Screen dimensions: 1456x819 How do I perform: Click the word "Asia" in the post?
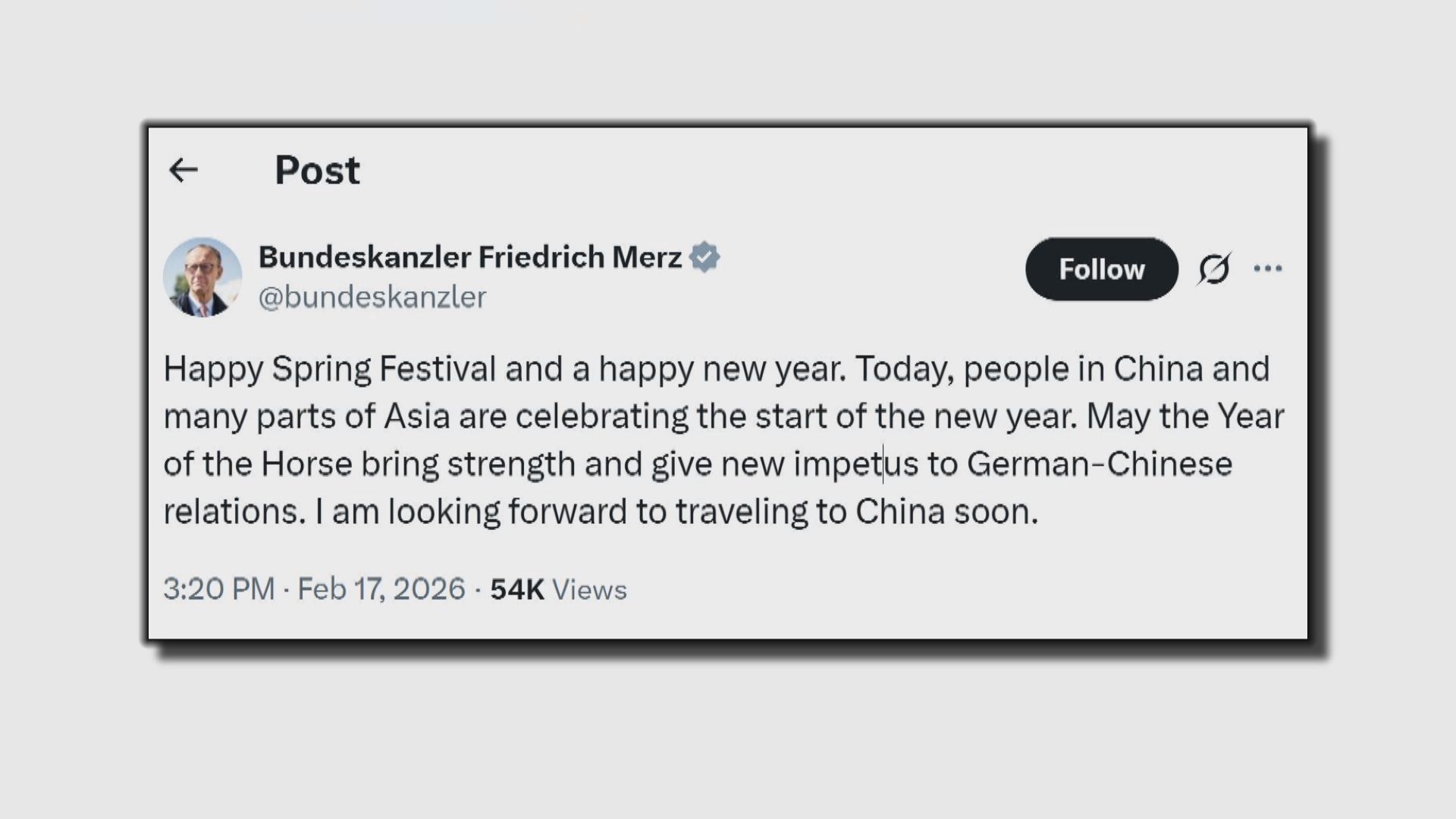click(416, 416)
